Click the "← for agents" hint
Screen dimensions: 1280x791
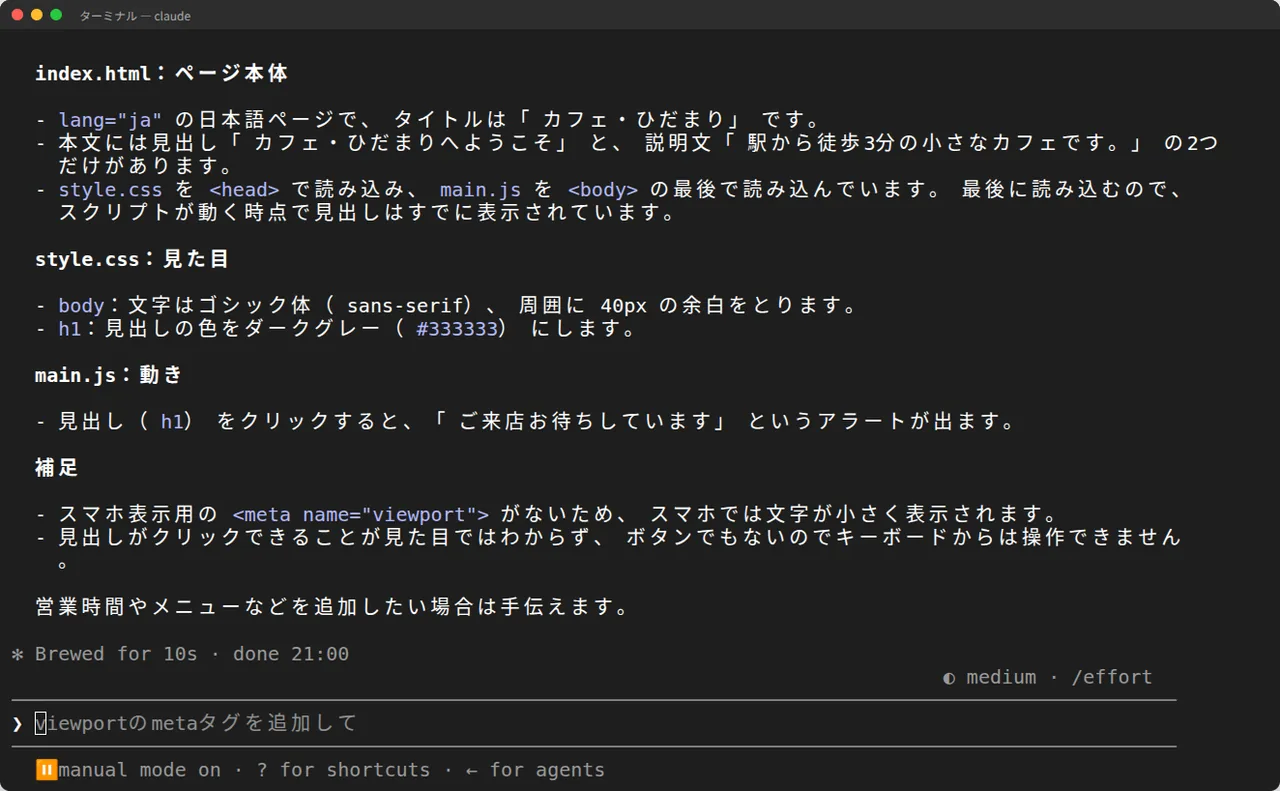(x=535, y=770)
